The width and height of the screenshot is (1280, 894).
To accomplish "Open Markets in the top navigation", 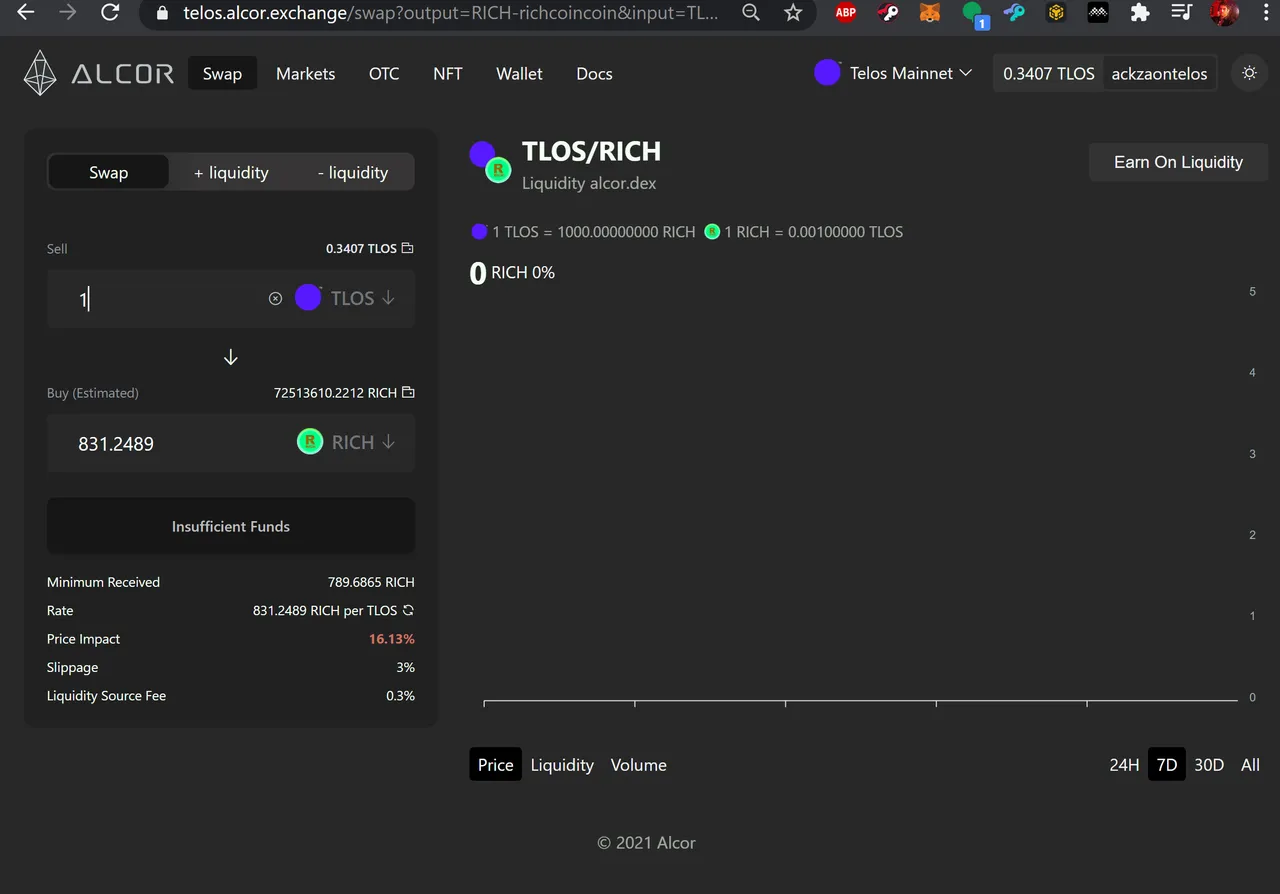I will click(x=305, y=73).
